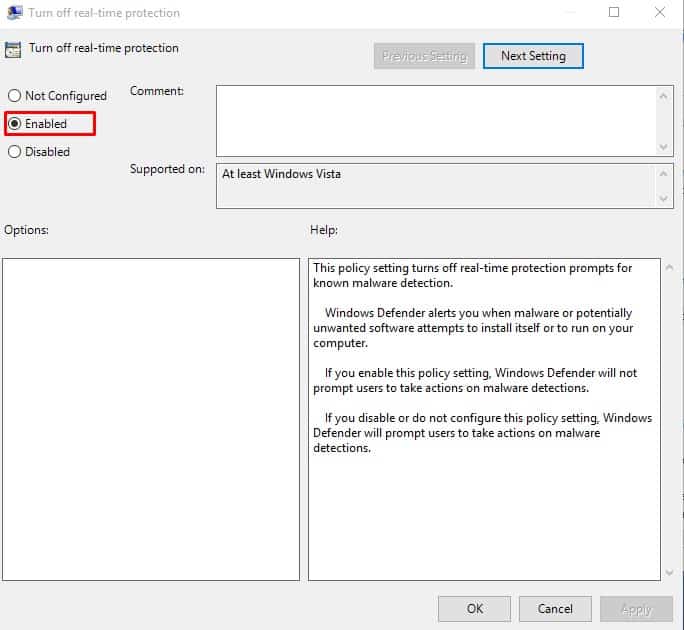Click the Supported on scroll up arrow
The height and width of the screenshot is (630, 684).
click(x=663, y=174)
